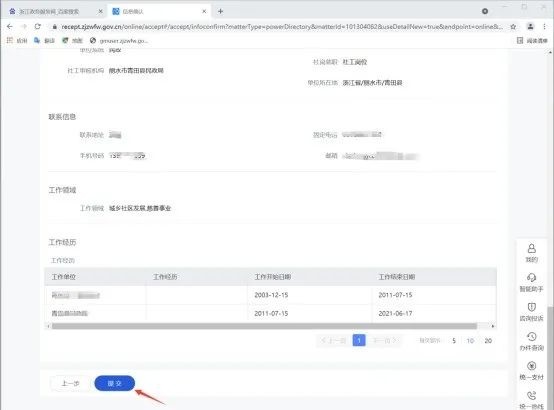Open the browser profile avatar icon
This screenshot has width=554, height=410.
(x=530, y=27)
